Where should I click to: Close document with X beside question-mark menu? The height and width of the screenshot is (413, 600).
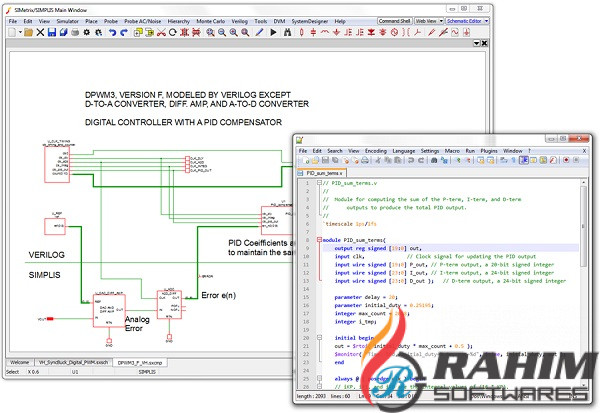[x=584, y=151]
